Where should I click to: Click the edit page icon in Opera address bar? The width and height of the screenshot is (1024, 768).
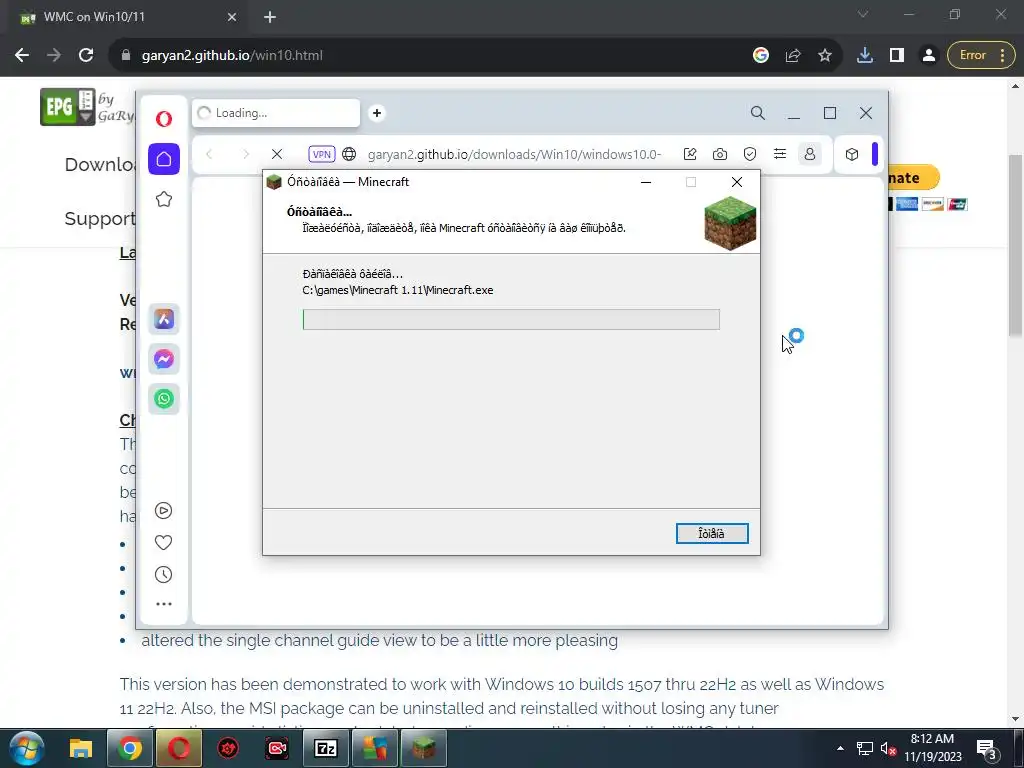(x=690, y=154)
